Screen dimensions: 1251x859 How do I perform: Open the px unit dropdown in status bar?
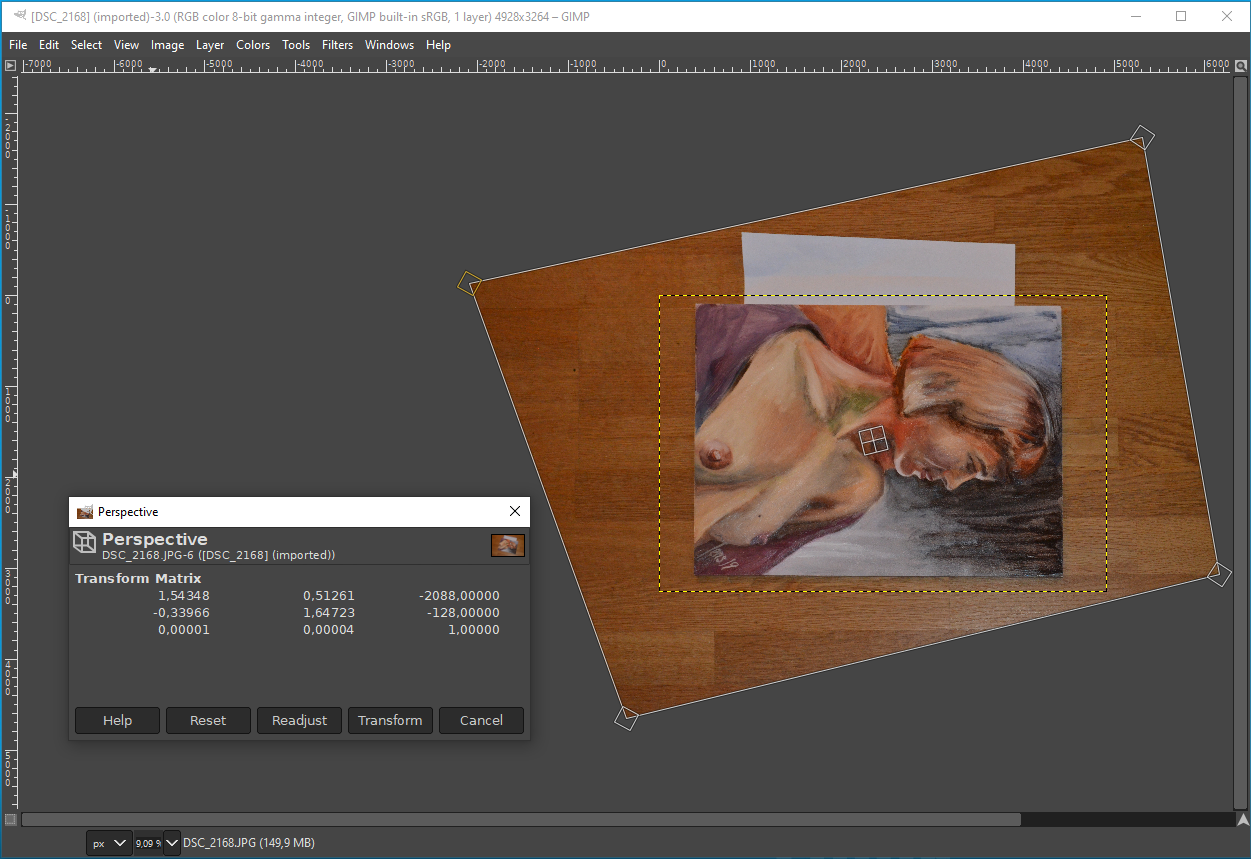click(109, 843)
